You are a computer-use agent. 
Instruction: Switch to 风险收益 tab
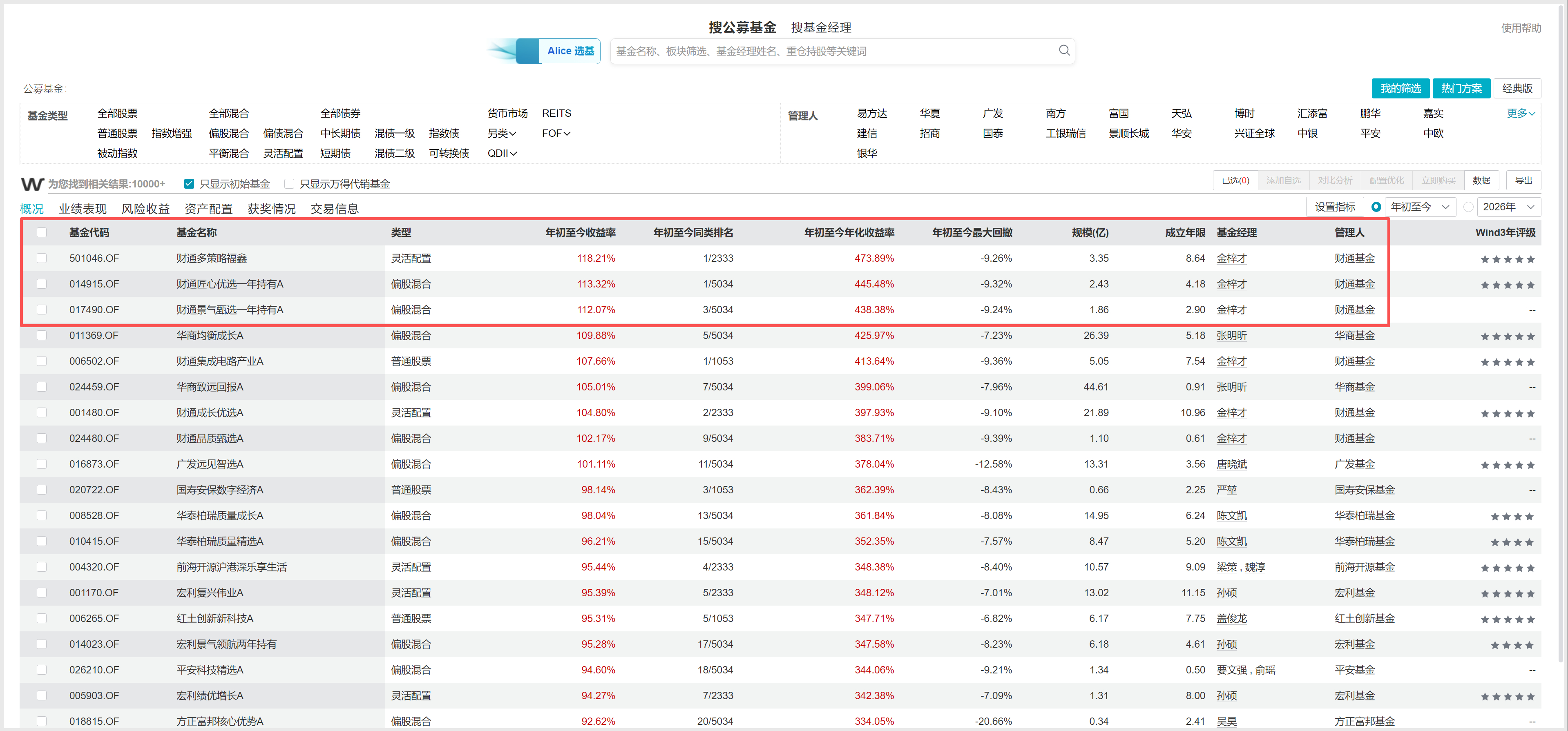[145, 209]
